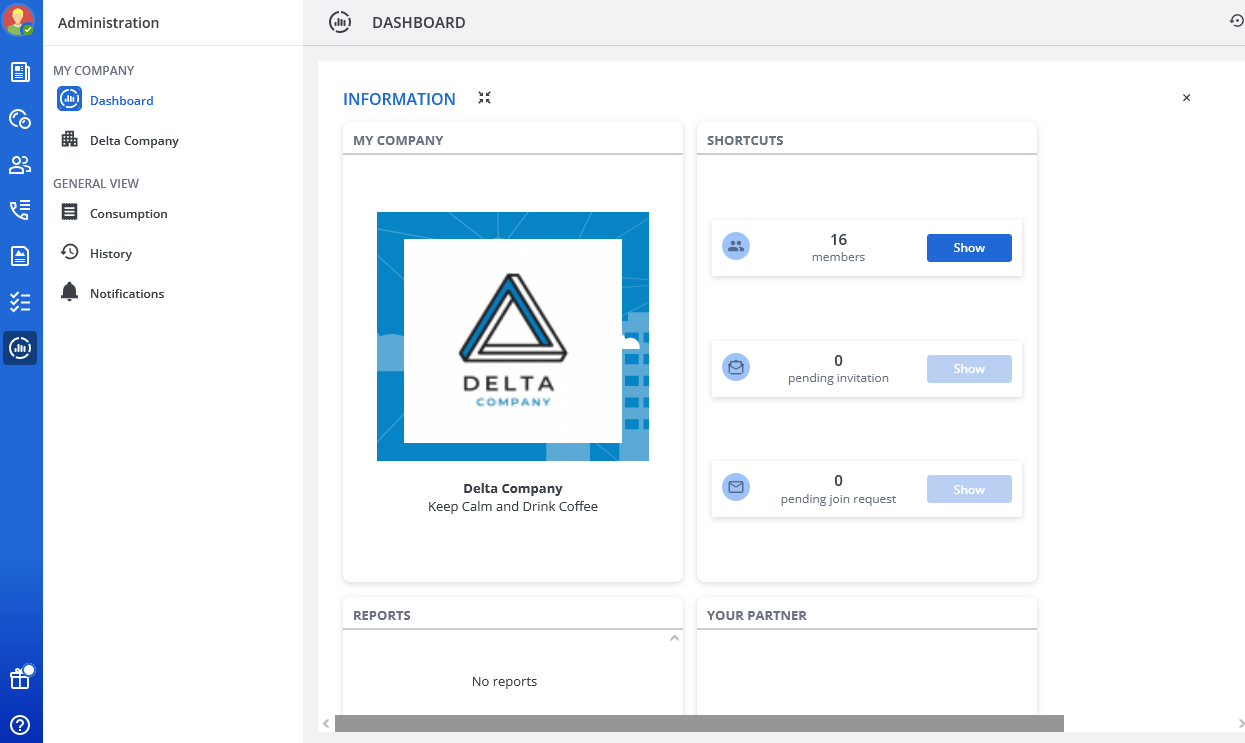Click the reports panel up chevron
The height and width of the screenshot is (743, 1245).
(x=674, y=638)
